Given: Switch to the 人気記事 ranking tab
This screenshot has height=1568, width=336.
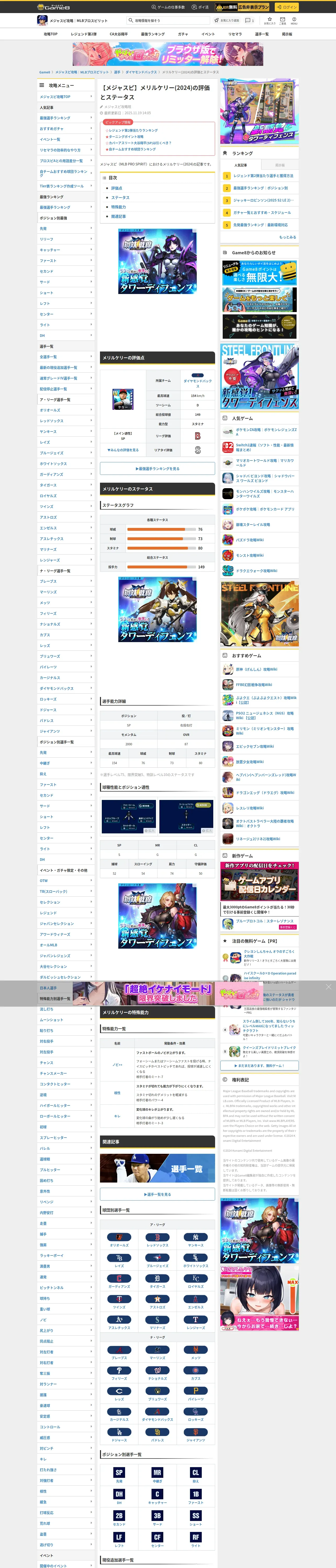Looking at the screenshot, I should click(x=240, y=165).
